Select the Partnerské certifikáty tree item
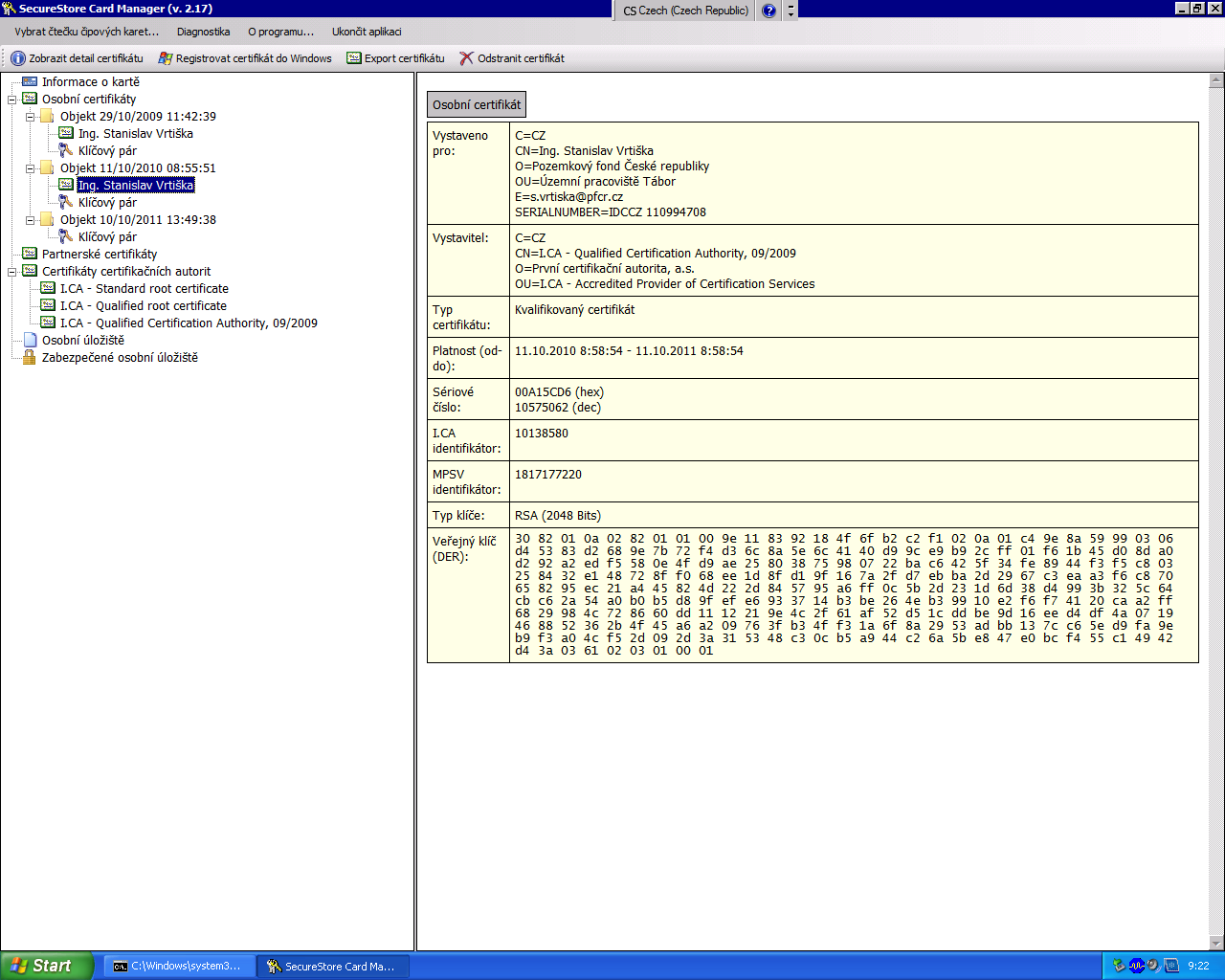The width and height of the screenshot is (1225, 980). 99,254
